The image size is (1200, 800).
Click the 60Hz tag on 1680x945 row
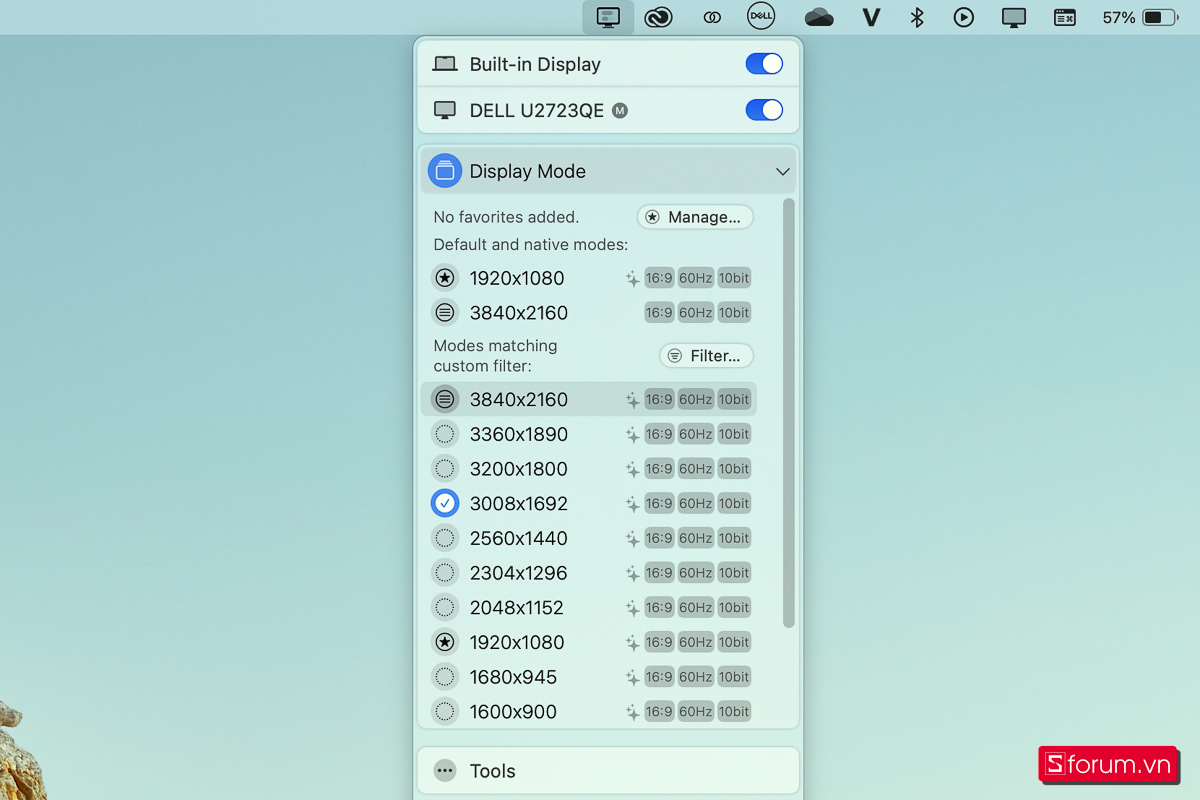click(x=696, y=677)
